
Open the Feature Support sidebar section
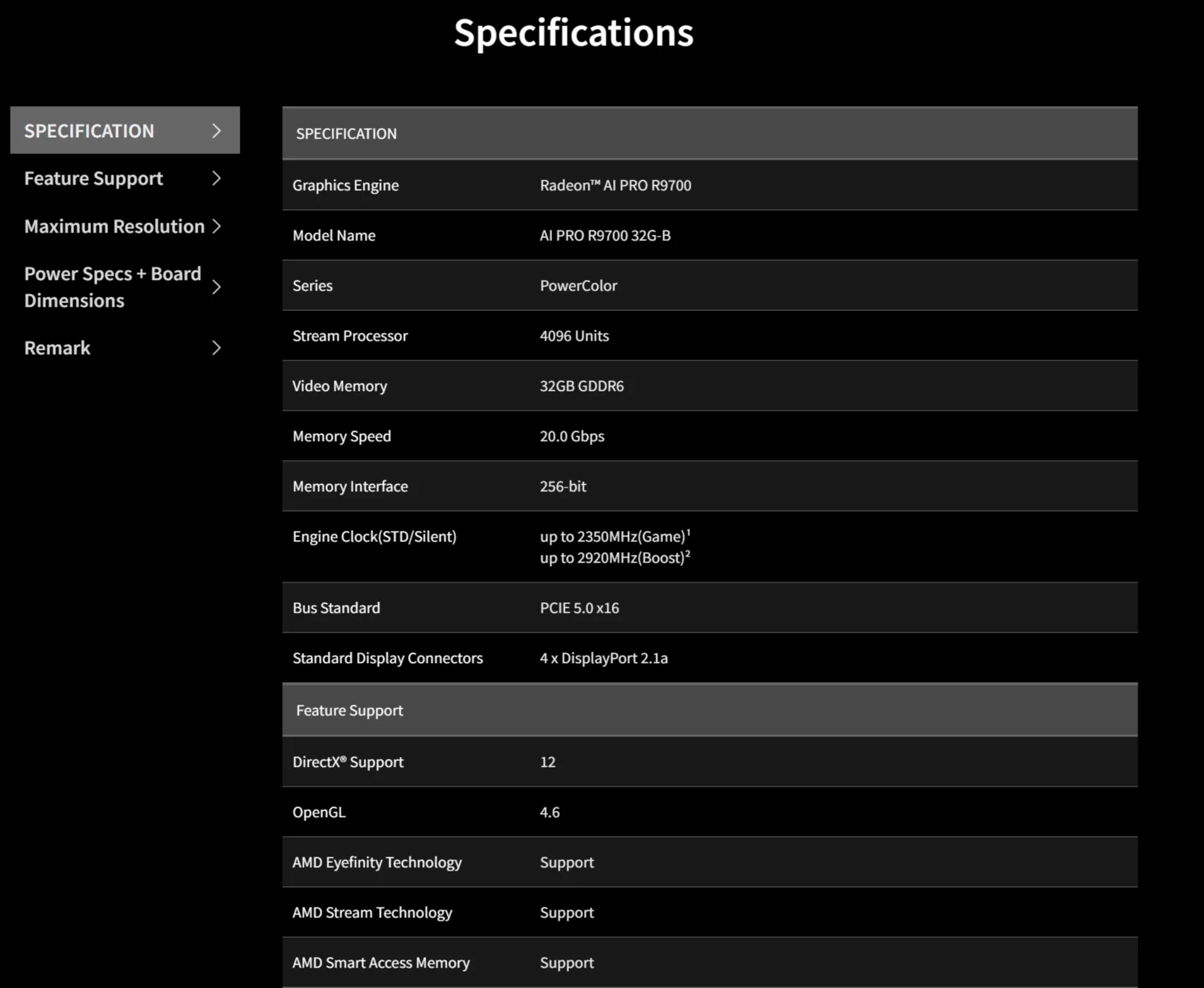(x=93, y=179)
